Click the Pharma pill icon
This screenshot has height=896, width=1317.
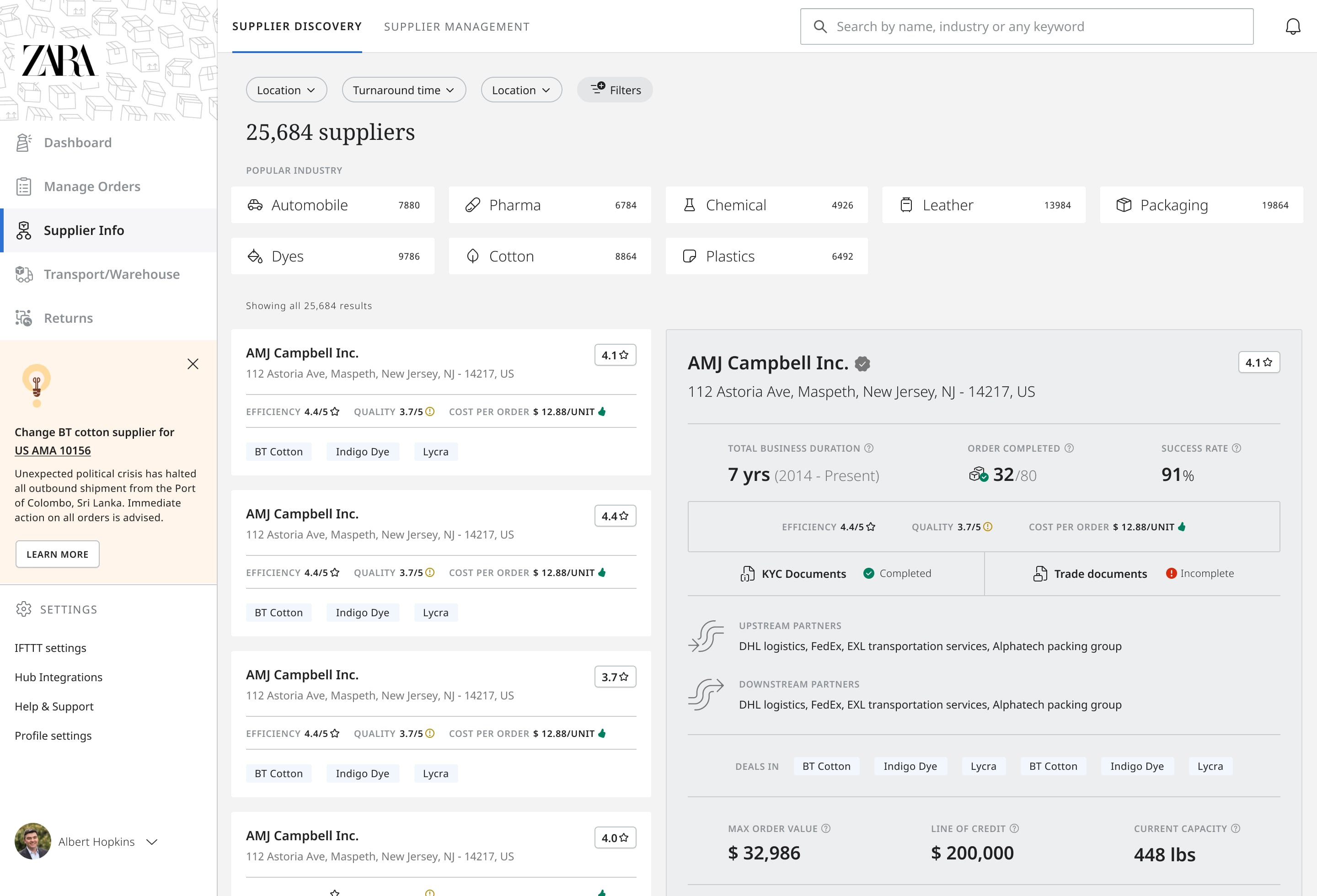click(x=473, y=205)
